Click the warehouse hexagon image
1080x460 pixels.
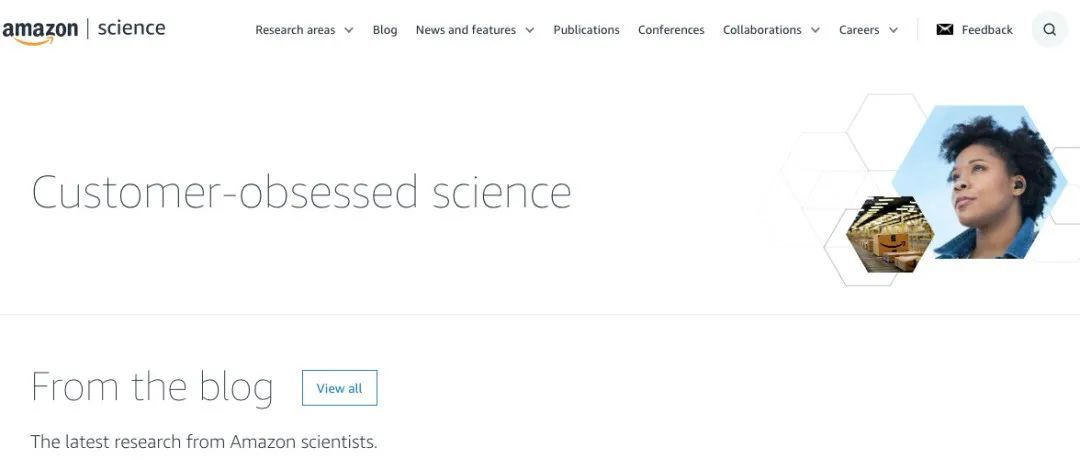[x=889, y=236]
